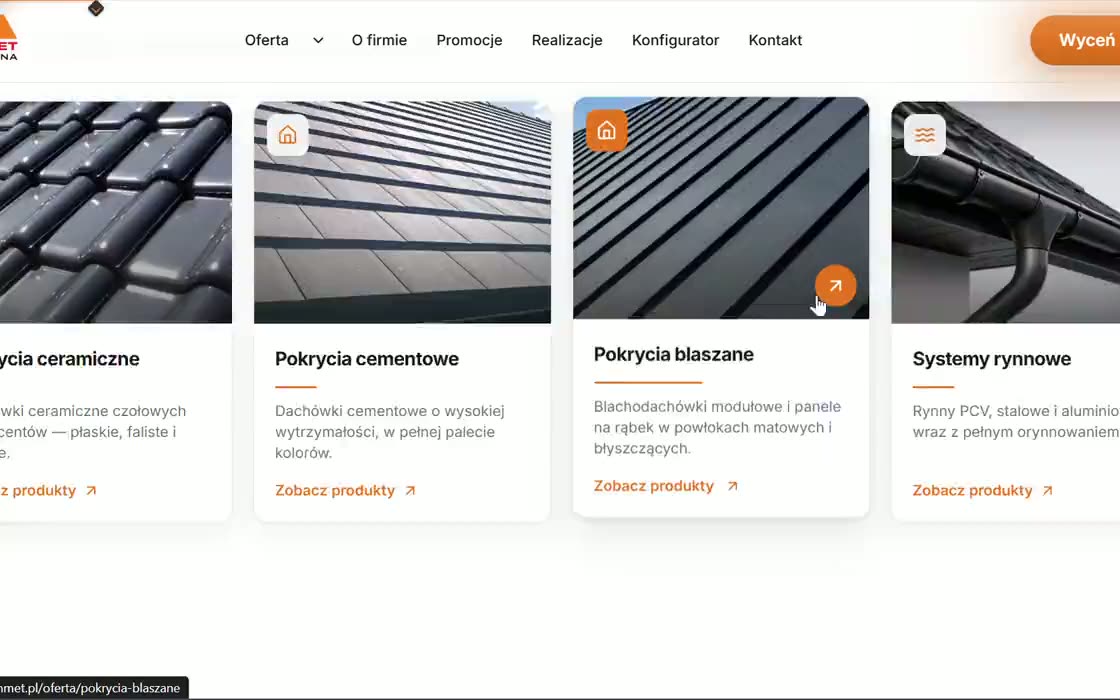Click the orange Wyceń button
Image resolution: width=1120 pixels, height=700 pixels.
coord(1076,40)
